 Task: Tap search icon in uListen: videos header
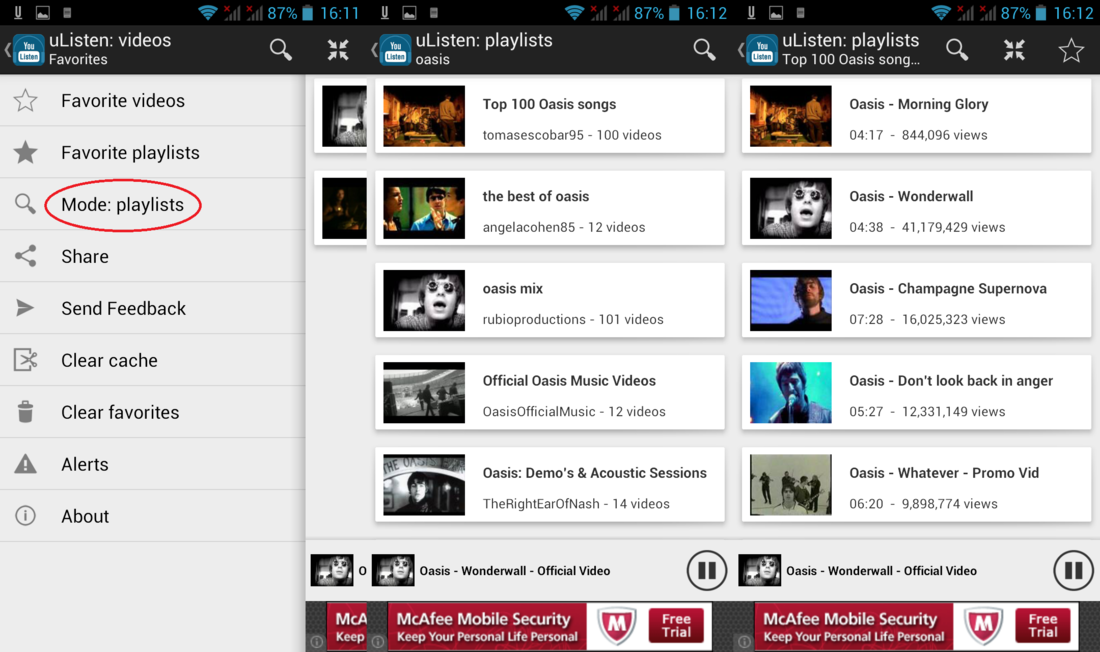click(x=281, y=49)
